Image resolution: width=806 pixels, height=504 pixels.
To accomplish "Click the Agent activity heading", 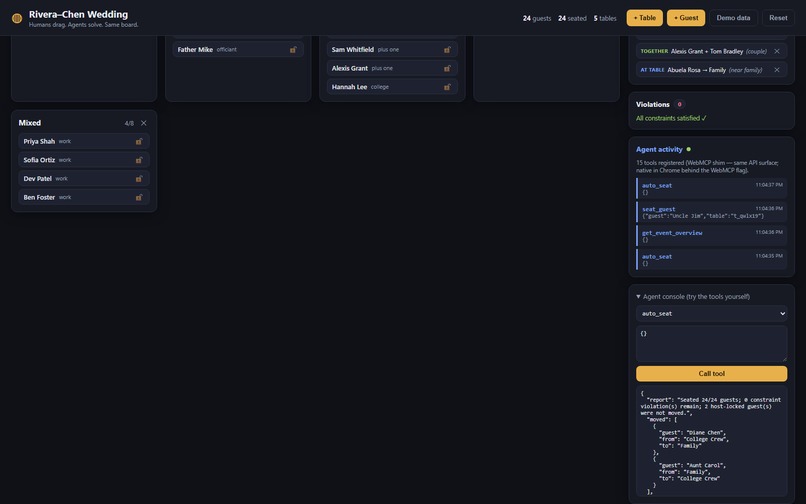I will coord(659,150).
